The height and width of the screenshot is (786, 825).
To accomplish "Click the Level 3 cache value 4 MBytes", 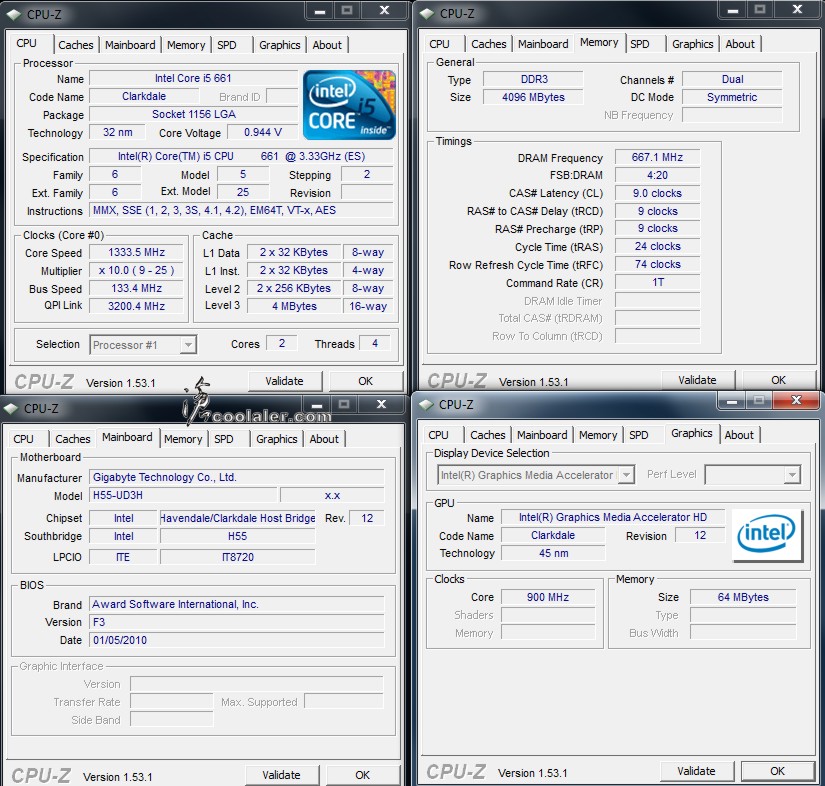I will (x=294, y=306).
